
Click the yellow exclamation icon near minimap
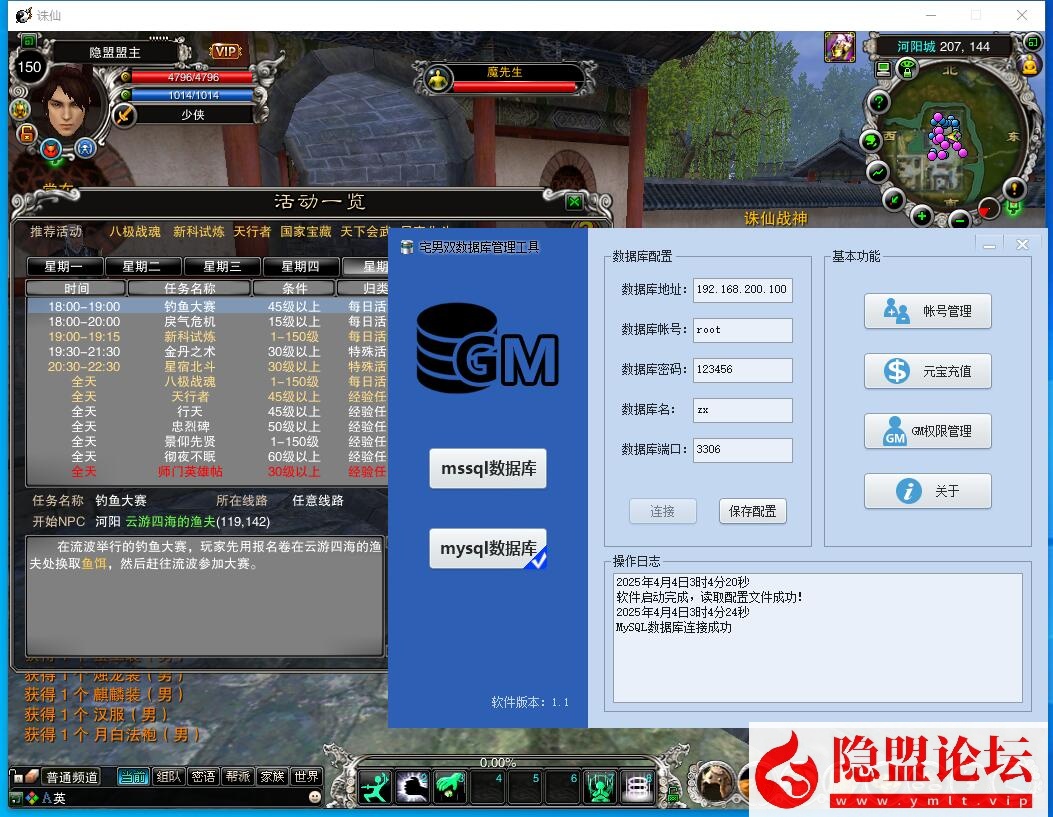tap(1014, 188)
